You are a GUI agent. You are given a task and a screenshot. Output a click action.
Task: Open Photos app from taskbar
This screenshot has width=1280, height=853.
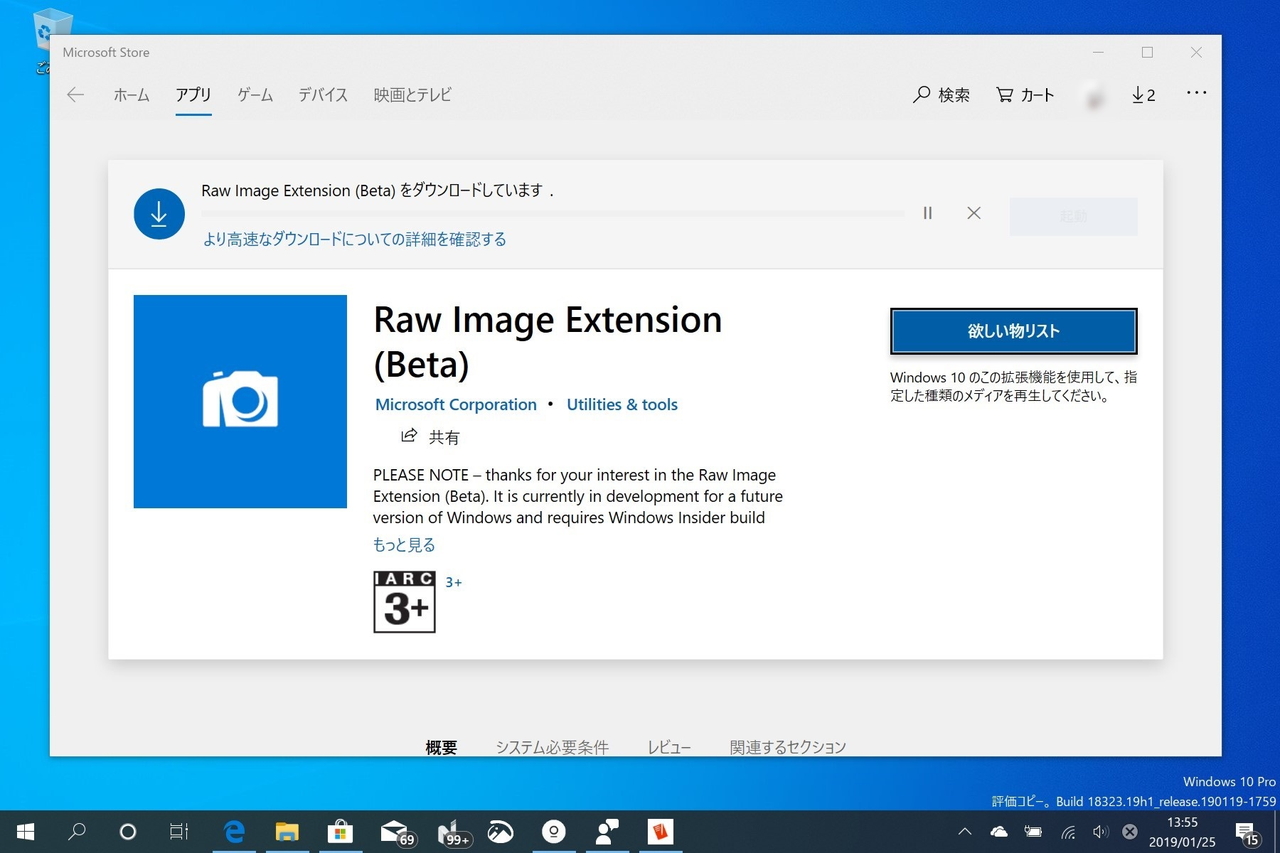pyautogui.click(x=500, y=832)
